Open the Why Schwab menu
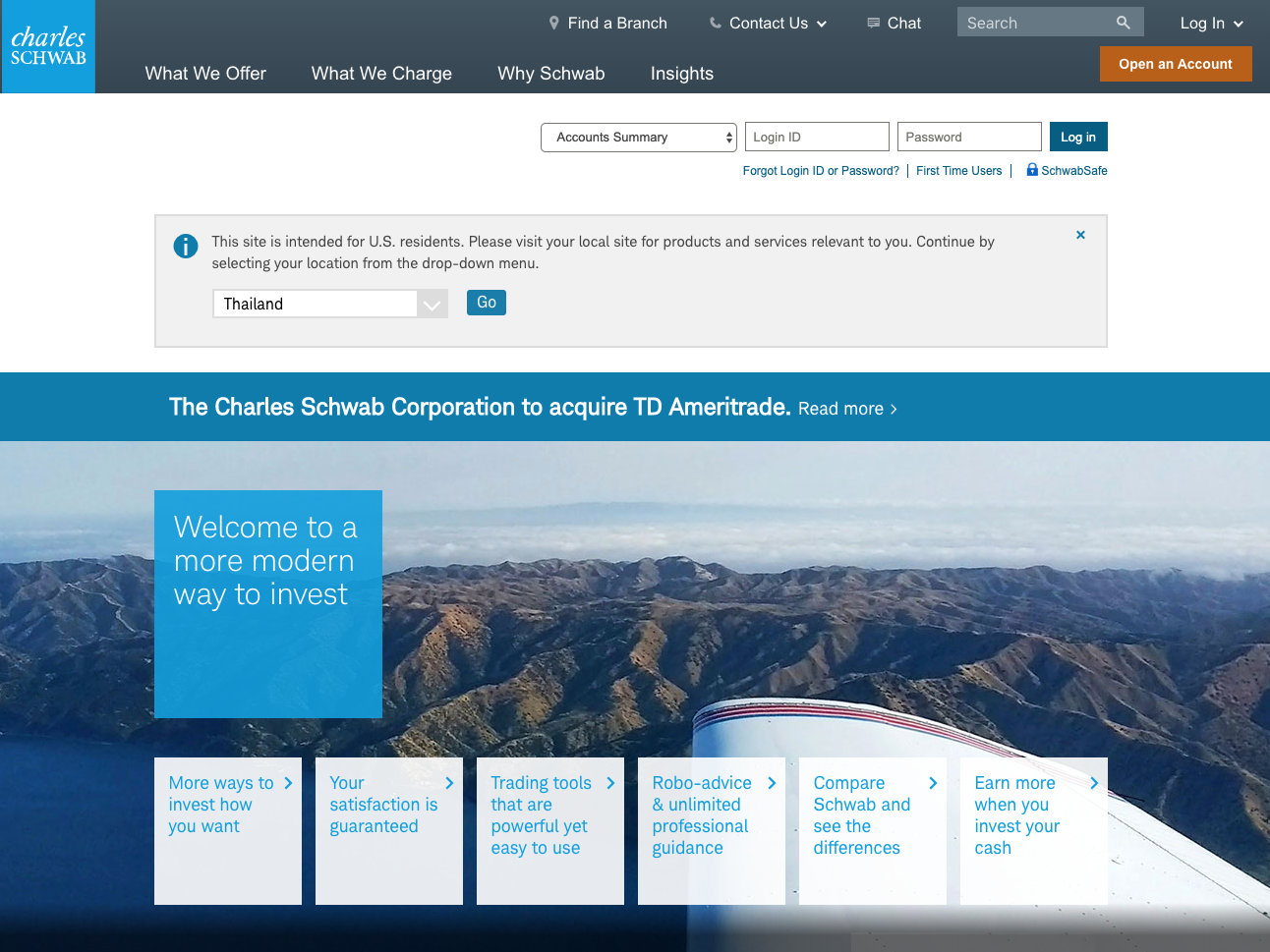The height and width of the screenshot is (952, 1270). (551, 74)
